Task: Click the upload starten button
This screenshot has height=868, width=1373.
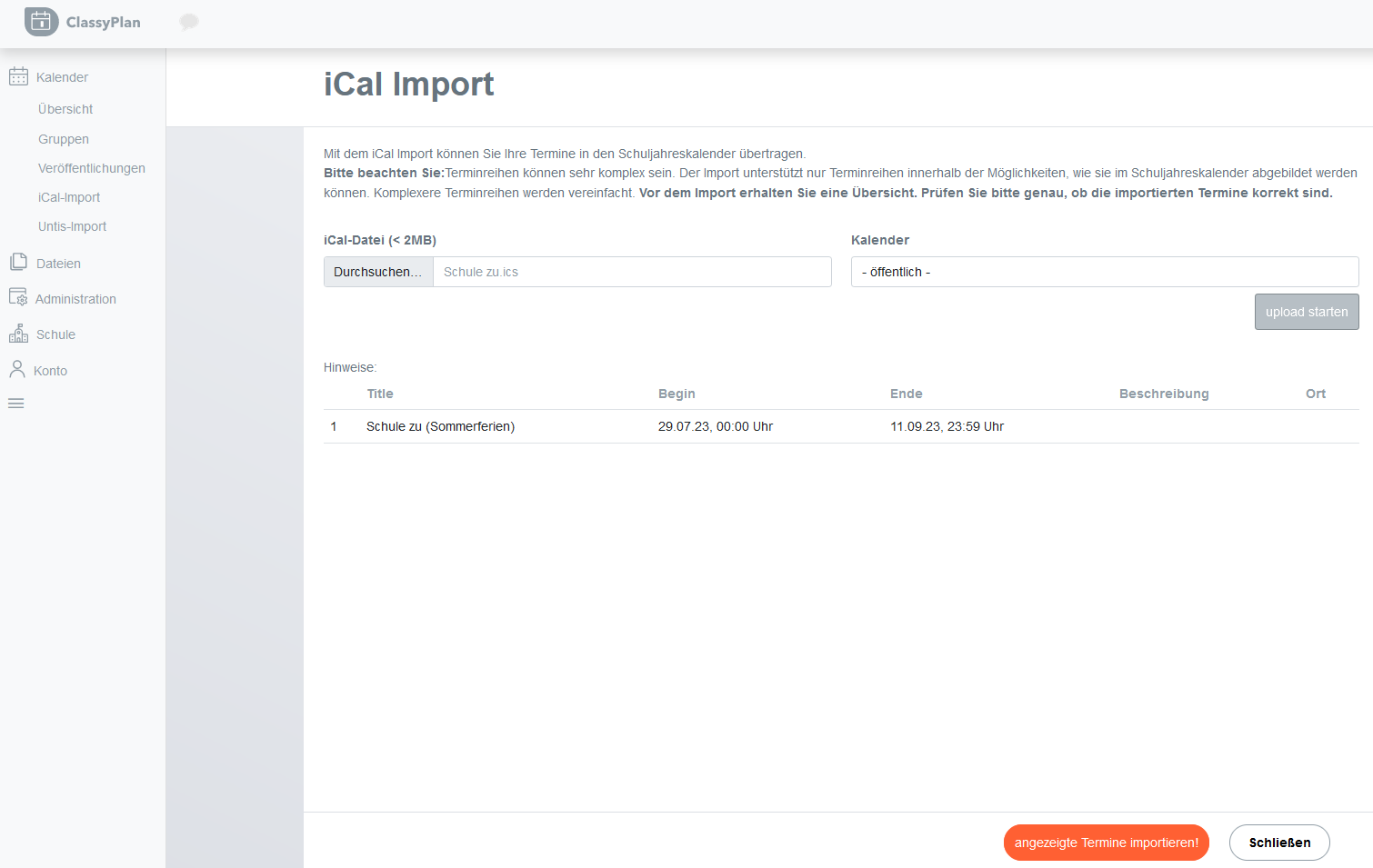Action: (1307, 312)
